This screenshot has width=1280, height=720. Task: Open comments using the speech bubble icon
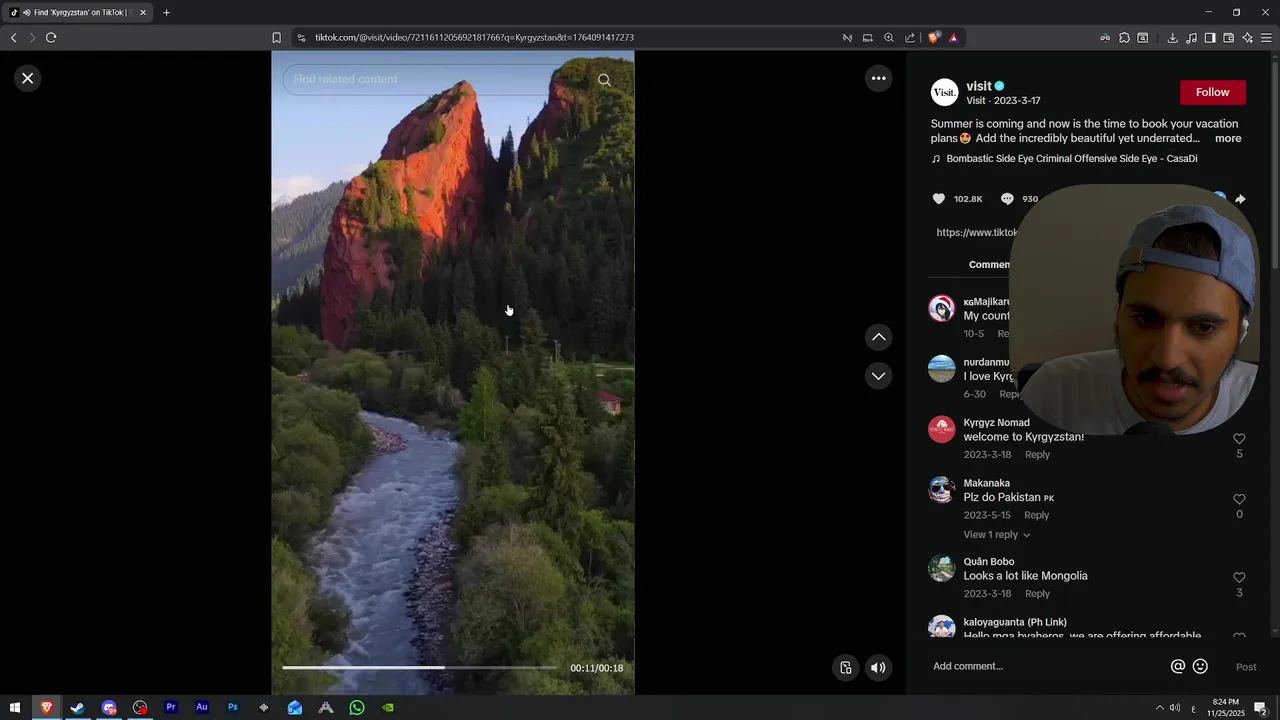tap(1007, 199)
